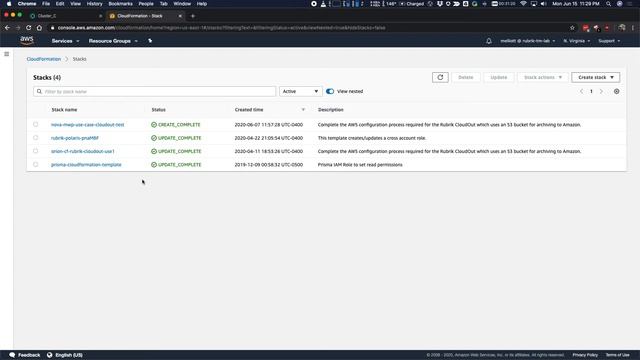The width and height of the screenshot is (640, 360).
Task: Click the volume icon in menu bar
Action: [543, 4]
